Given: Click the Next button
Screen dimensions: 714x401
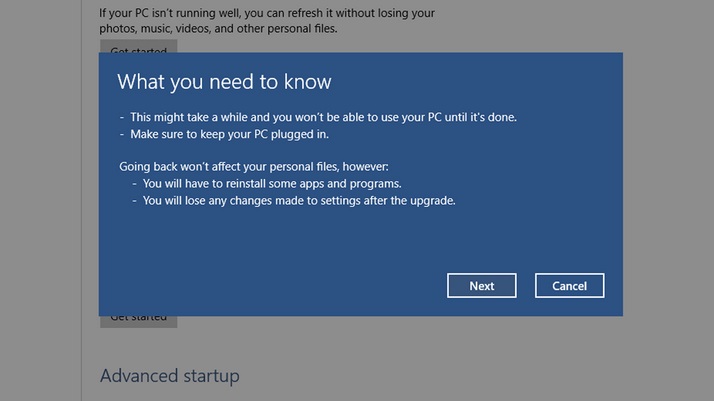Looking at the screenshot, I should tap(481, 286).
